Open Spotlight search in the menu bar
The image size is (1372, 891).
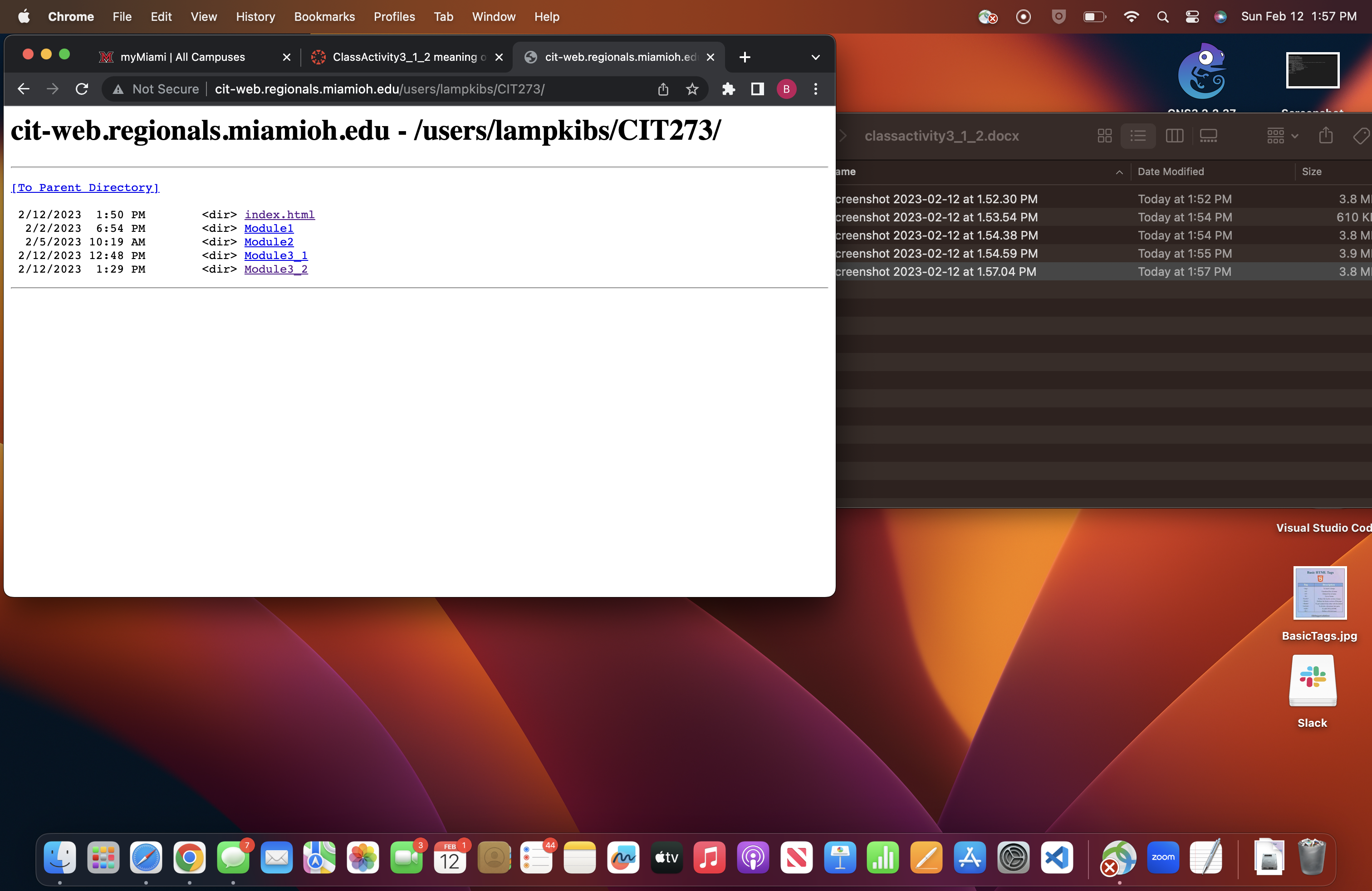[x=1163, y=17]
